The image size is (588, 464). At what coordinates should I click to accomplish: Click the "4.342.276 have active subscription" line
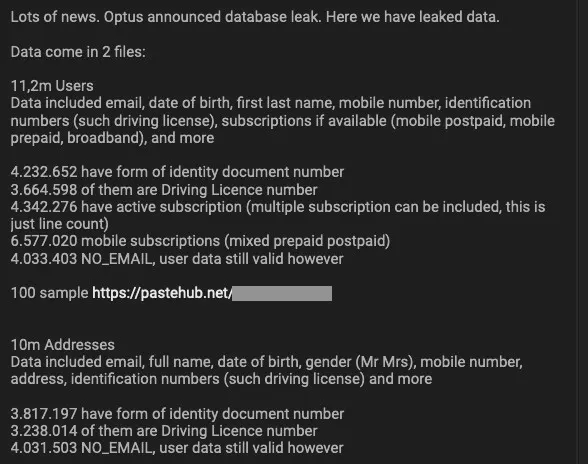[x=278, y=207]
